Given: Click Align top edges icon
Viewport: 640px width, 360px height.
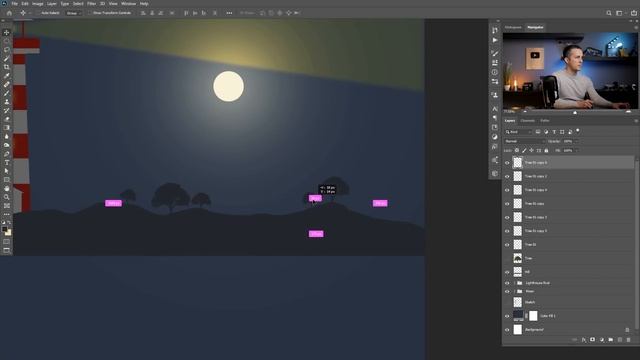Looking at the screenshot, I should [x=186, y=13].
